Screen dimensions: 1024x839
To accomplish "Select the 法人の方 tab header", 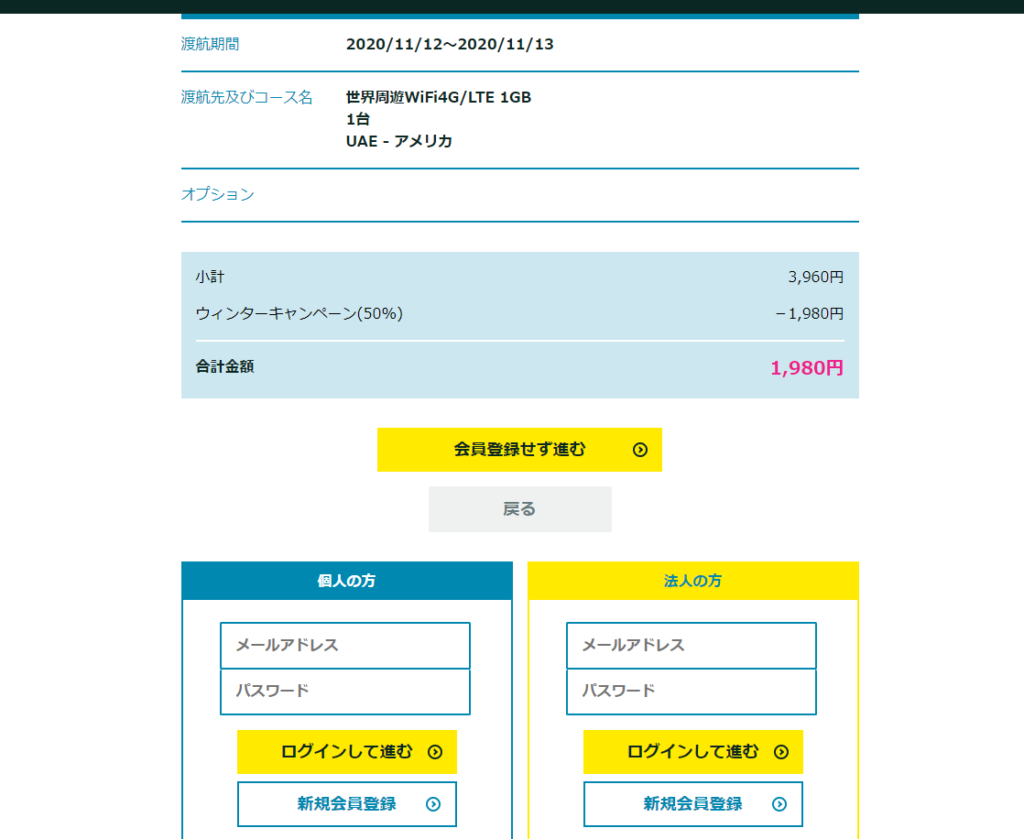I will point(693,580).
